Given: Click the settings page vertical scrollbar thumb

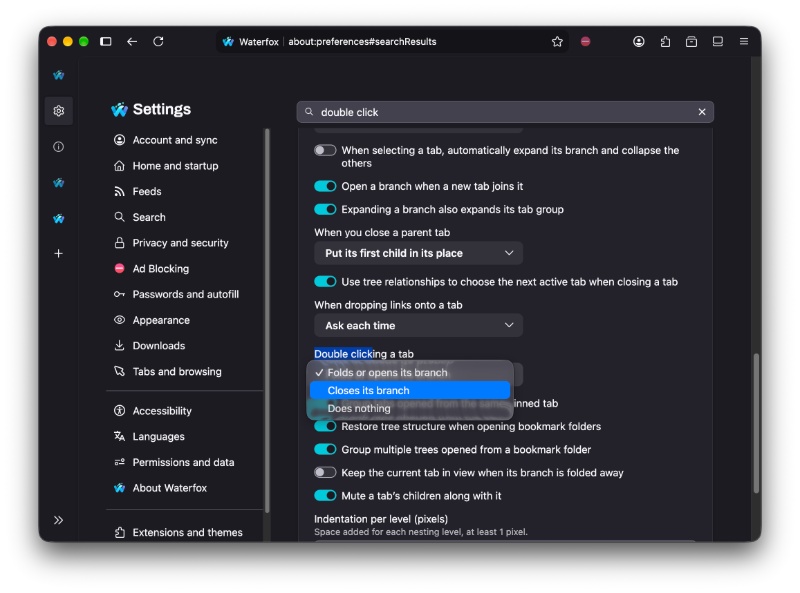Looking at the screenshot, I should [x=756, y=423].
